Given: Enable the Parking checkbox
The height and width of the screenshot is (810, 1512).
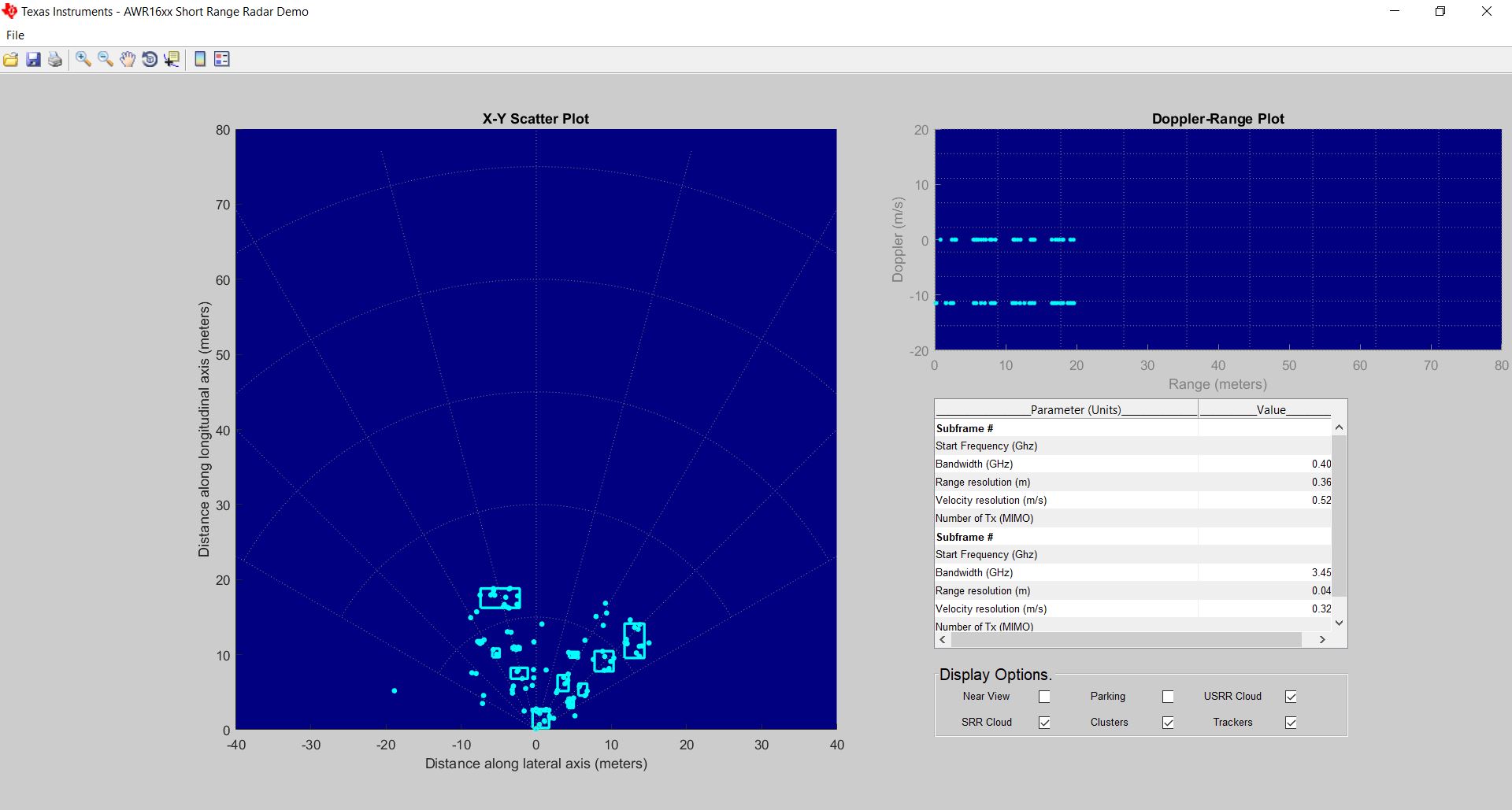Looking at the screenshot, I should [1168, 697].
